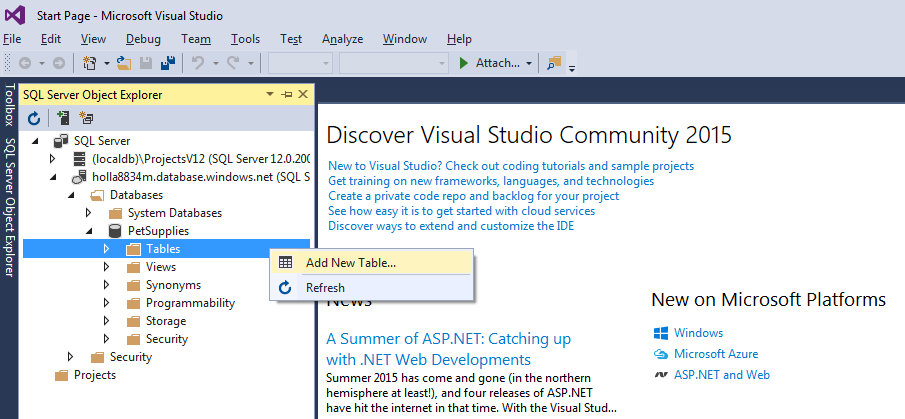Open the Attach dropdown arrow
Screen dimensions: 905x419
click(529, 63)
